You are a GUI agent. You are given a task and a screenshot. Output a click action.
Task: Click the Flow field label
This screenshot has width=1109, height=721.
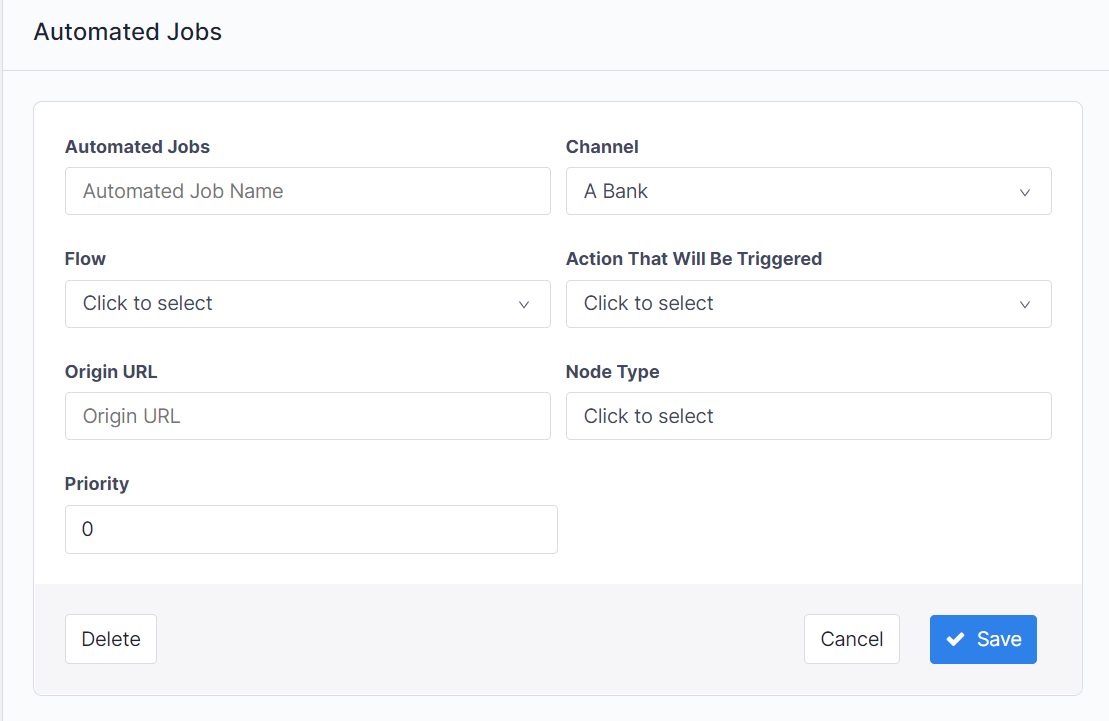click(x=85, y=259)
